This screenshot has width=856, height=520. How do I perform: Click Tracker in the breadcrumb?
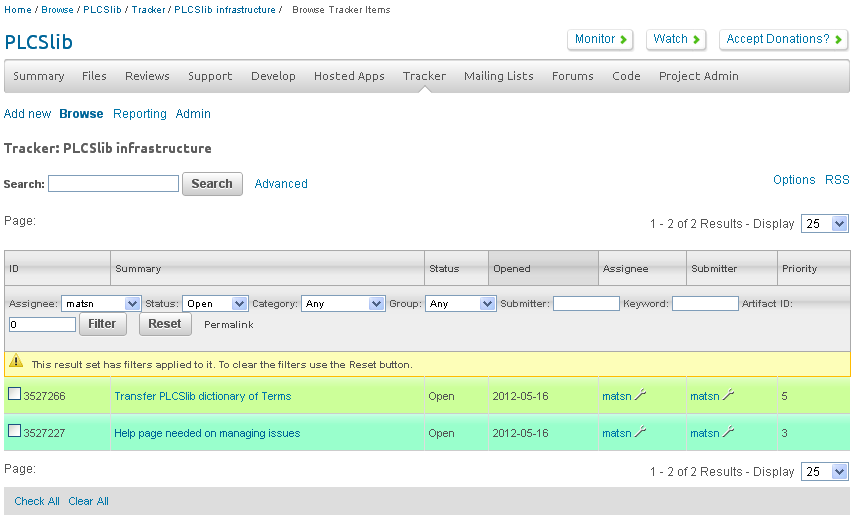tap(148, 10)
